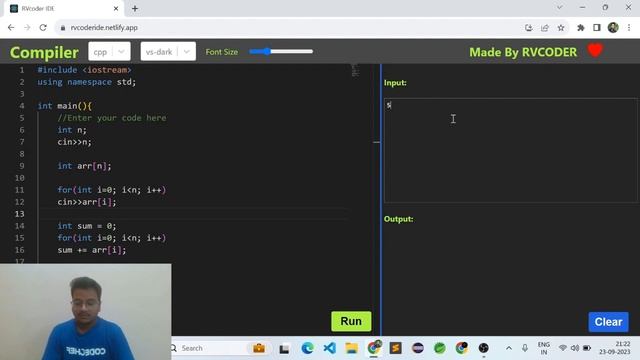The height and width of the screenshot is (360, 640).
Task: Open the clock showing 21:22
Action: [615, 348]
